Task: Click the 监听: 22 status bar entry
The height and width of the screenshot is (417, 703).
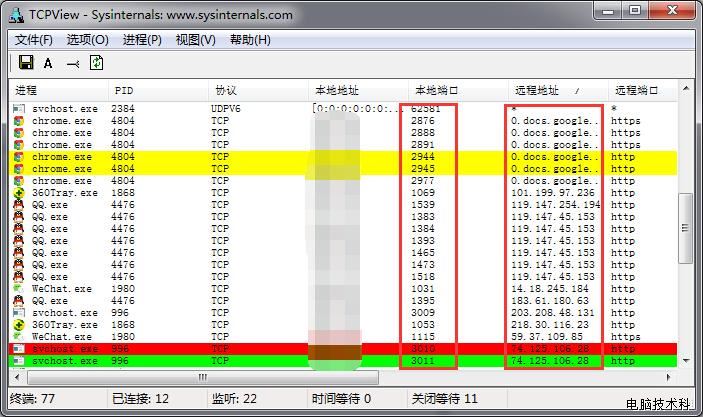Action: 234,399
